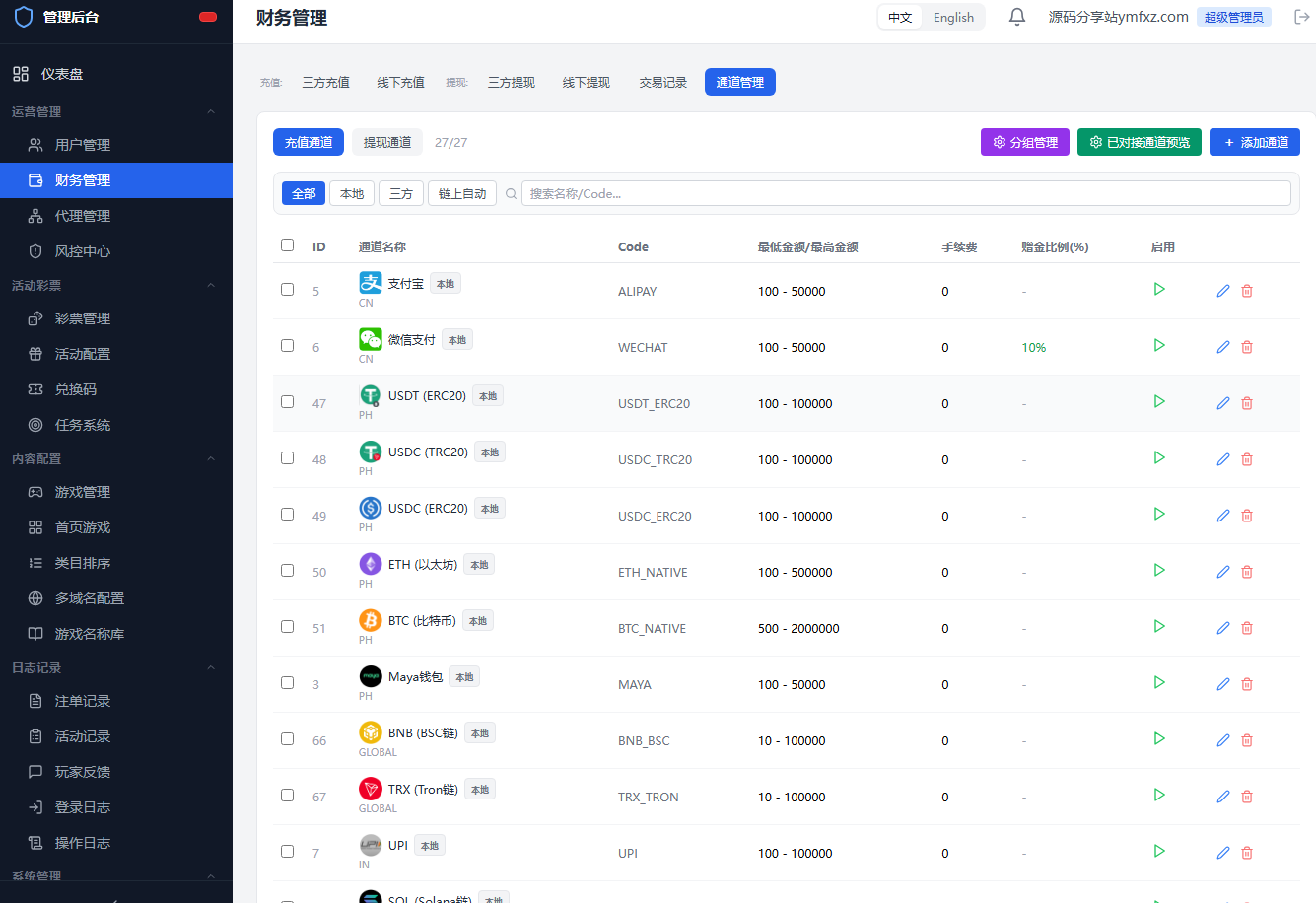Switch to the 三方充值 tab
The width and height of the screenshot is (1316, 903).
tap(325, 82)
